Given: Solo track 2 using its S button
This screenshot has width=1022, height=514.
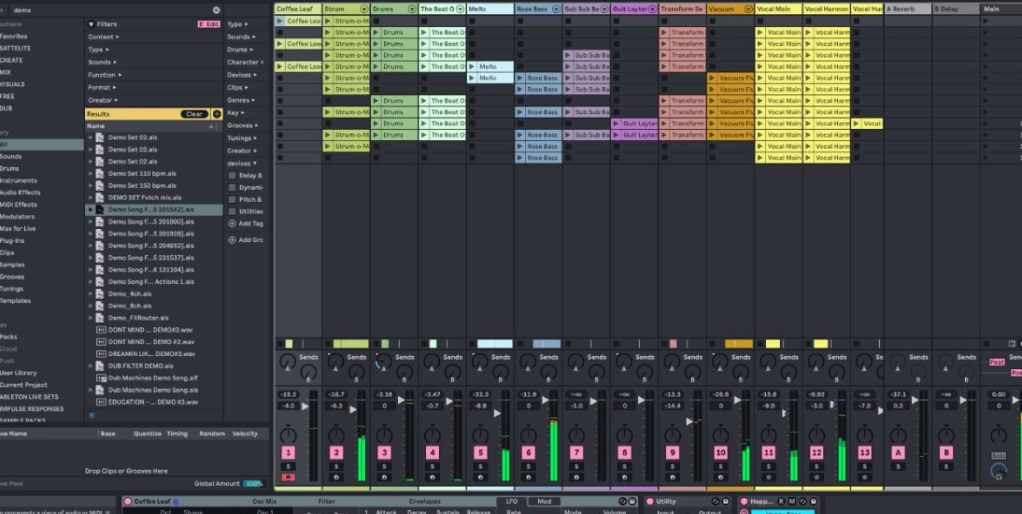Looking at the screenshot, I should click(336, 466).
